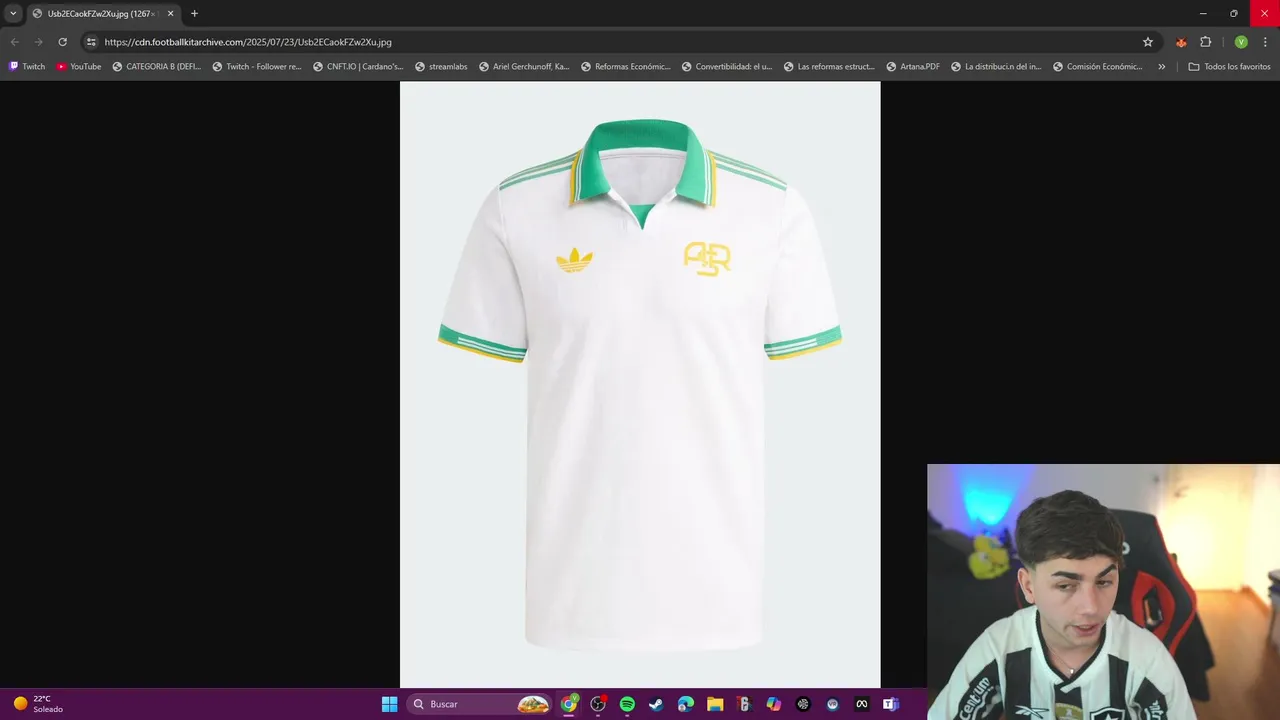
Task: Open Microsoft Teams from the taskbar
Action: tap(890, 704)
